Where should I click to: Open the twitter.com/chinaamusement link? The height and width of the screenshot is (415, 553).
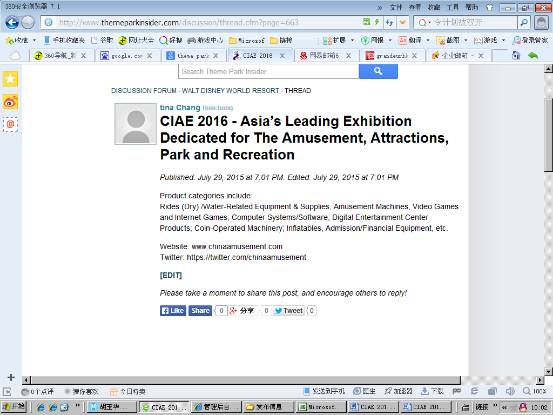(x=246, y=257)
